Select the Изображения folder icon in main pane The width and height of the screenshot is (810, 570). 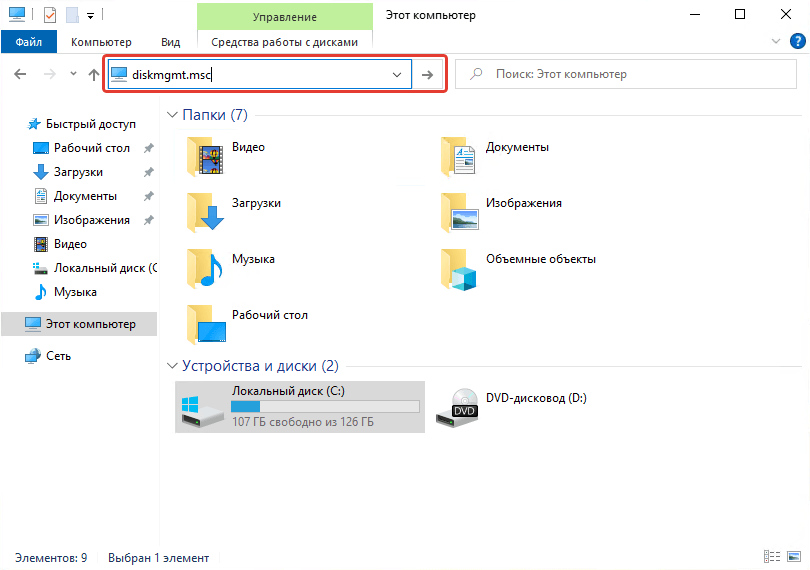(459, 213)
